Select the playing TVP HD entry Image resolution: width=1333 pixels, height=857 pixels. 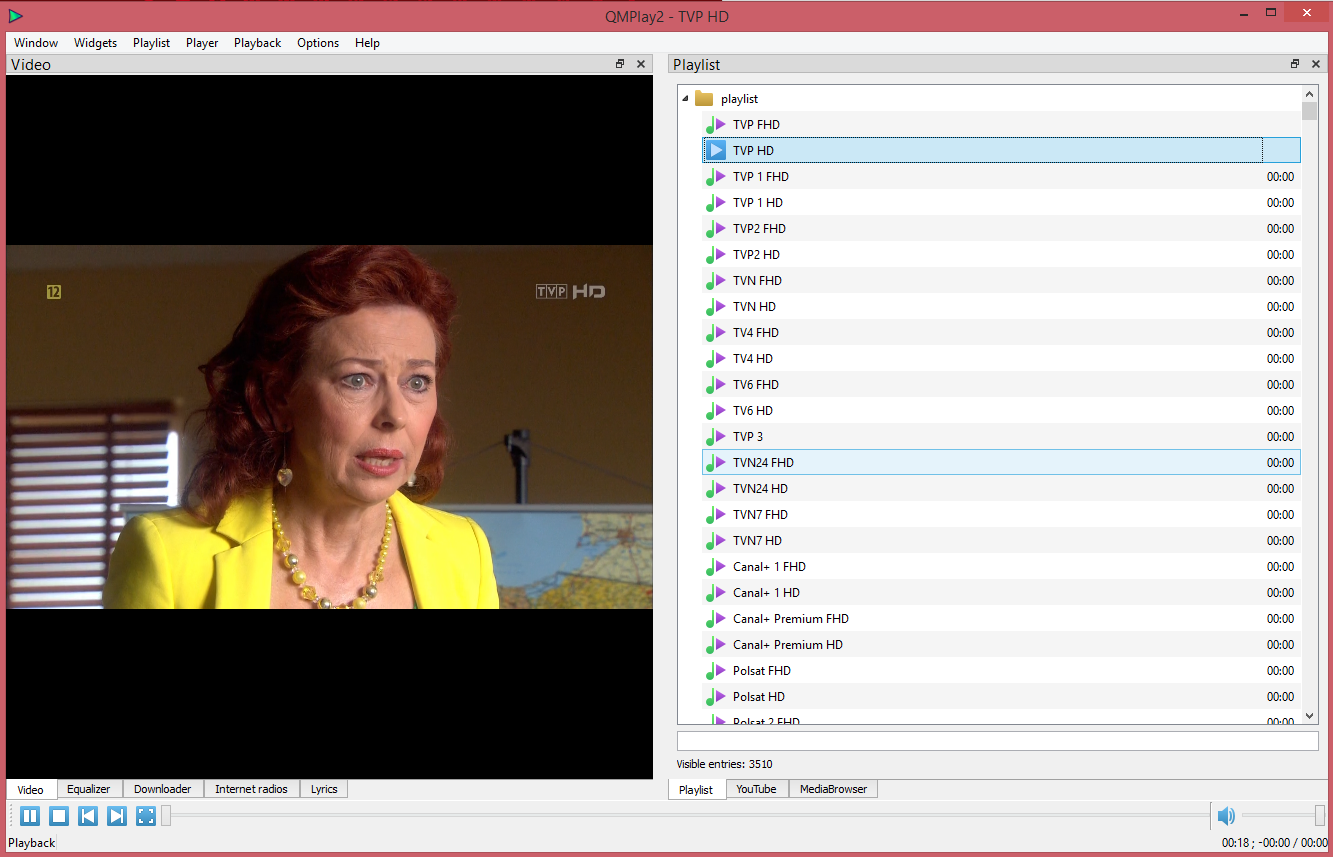pos(1002,150)
